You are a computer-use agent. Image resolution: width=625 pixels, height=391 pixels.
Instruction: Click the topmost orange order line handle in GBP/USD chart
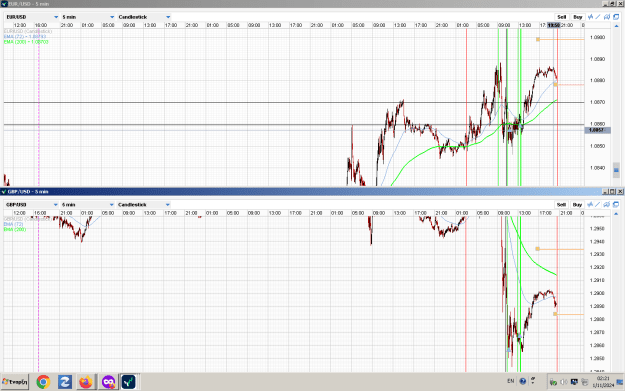click(537, 249)
